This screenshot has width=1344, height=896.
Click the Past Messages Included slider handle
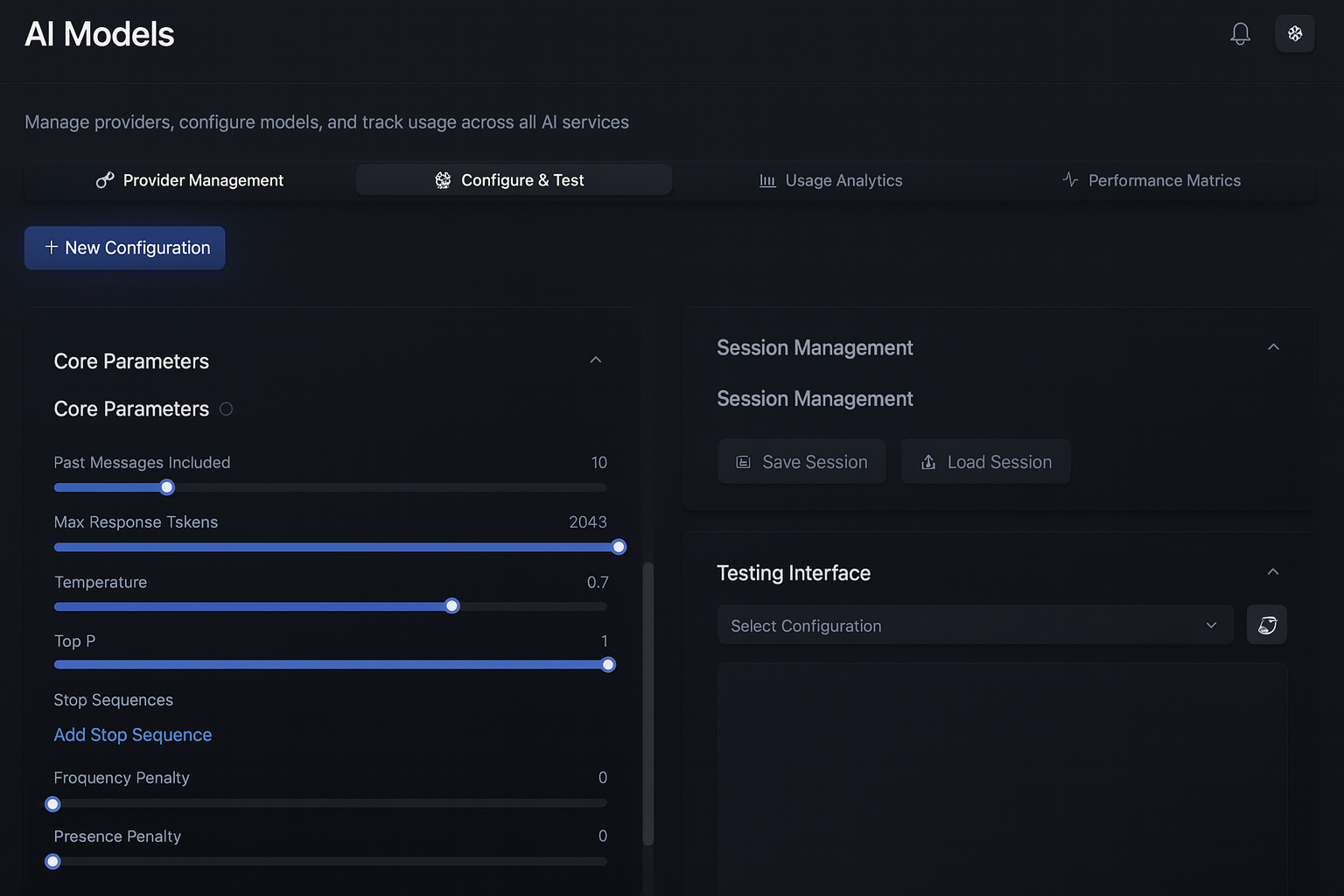(x=167, y=487)
